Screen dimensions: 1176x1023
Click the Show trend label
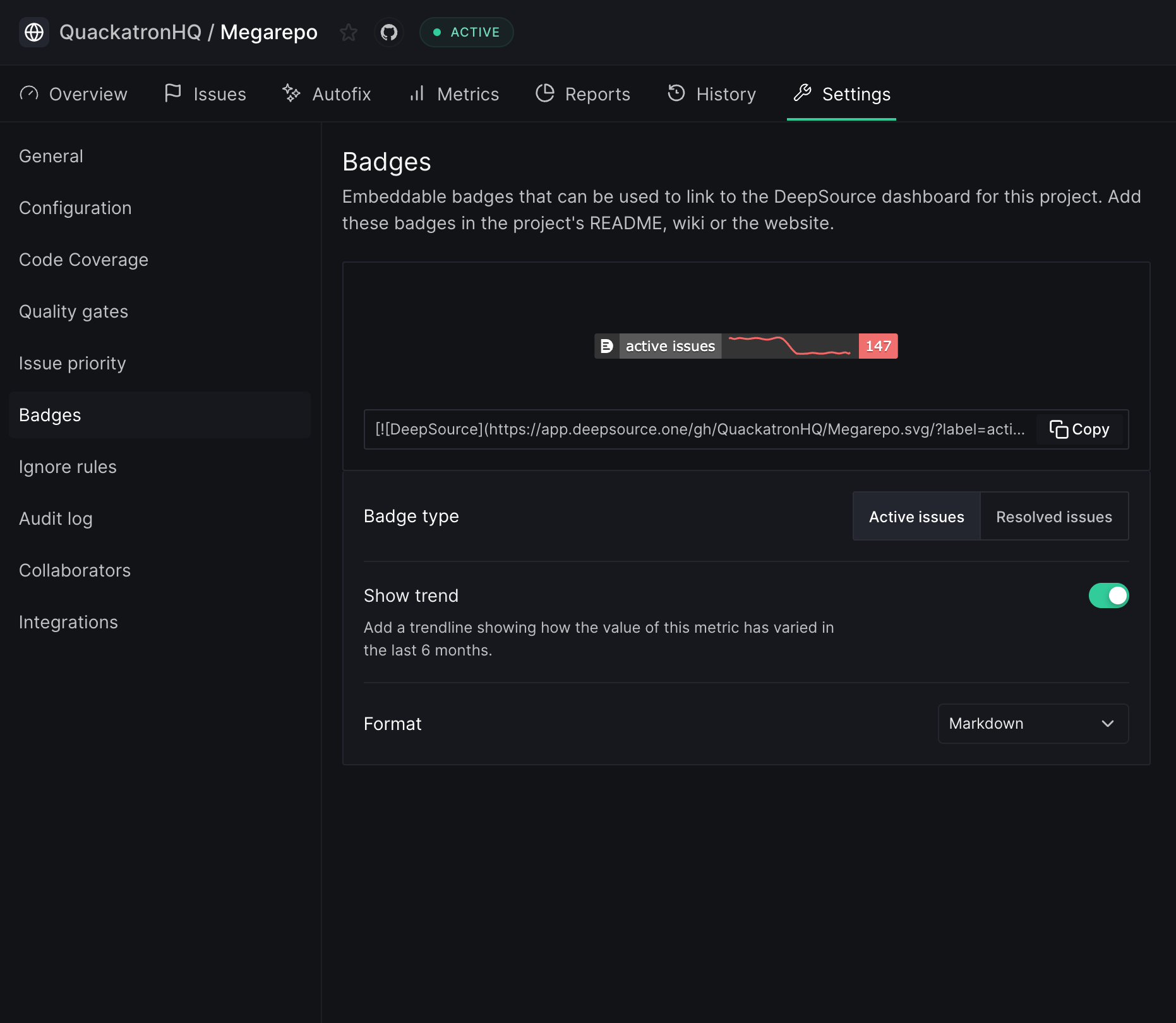[x=411, y=595]
